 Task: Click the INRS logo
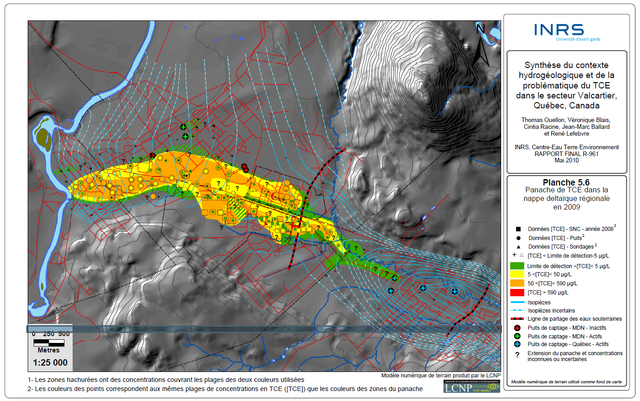click(x=559, y=30)
